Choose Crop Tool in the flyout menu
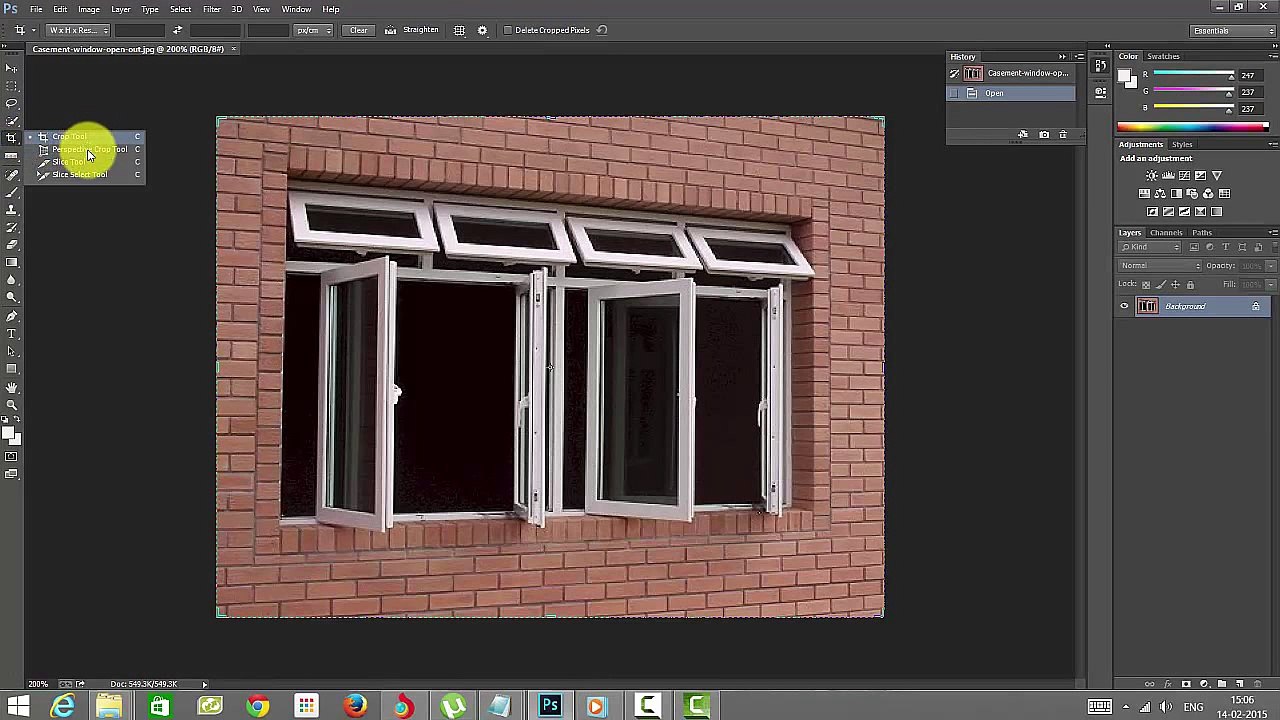Screen dimensions: 1280x720 click(x=85, y=136)
